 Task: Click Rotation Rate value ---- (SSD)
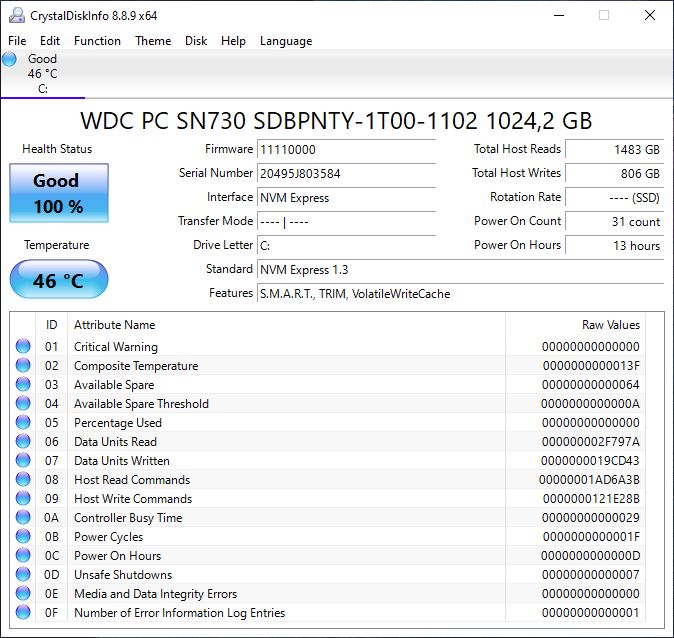pos(615,198)
